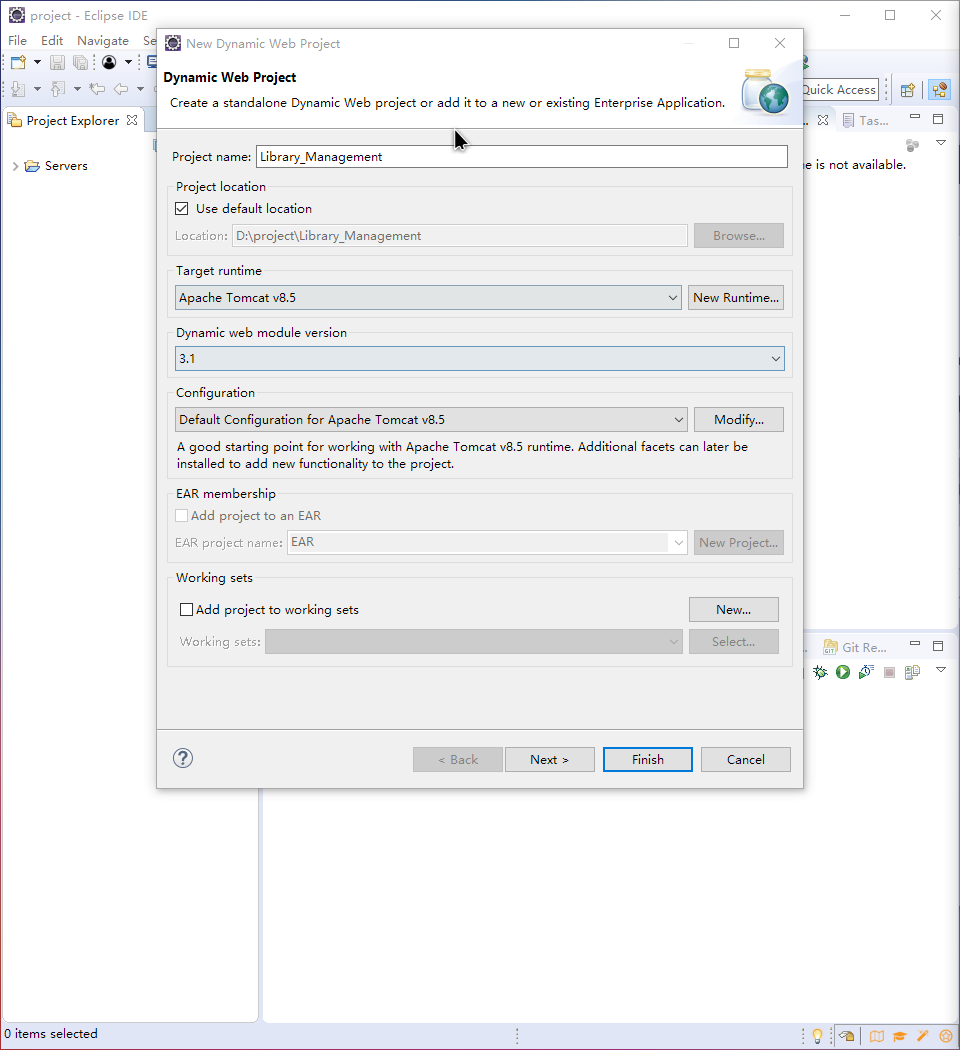Click the Back navigation arrow in toolbar

click(x=121, y=88)
